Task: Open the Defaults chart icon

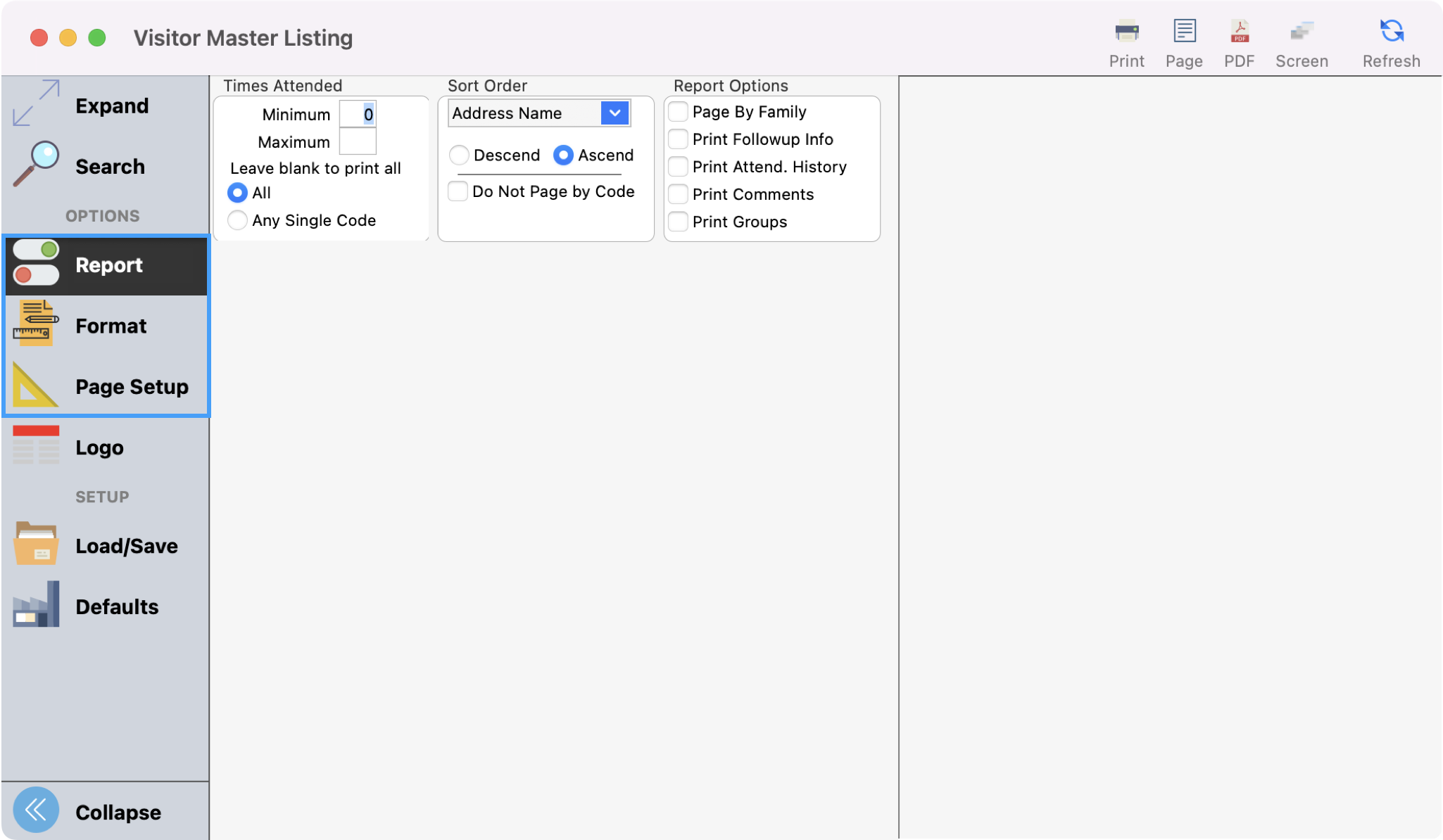Action: pos(36,605)
